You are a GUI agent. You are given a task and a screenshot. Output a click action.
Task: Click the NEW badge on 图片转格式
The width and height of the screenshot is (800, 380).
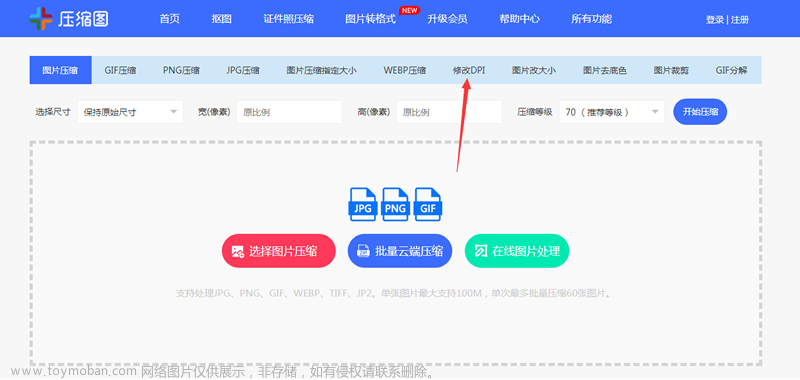click(409, 10)
